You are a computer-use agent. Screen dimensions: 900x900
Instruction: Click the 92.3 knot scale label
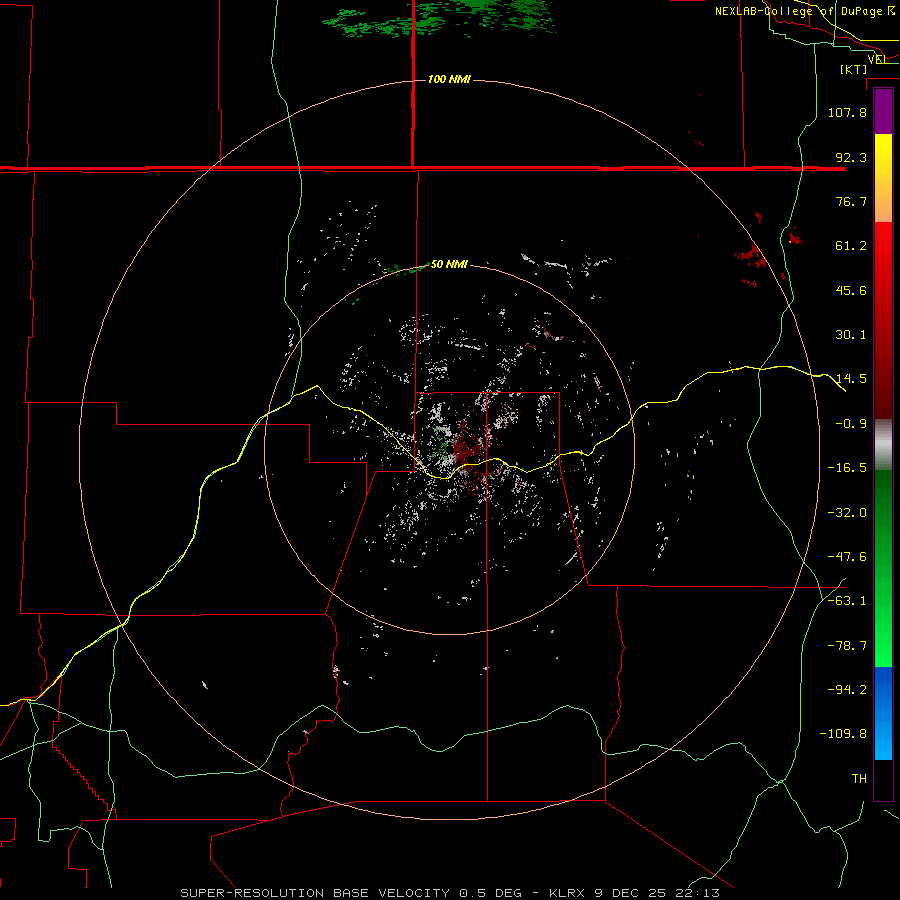851,157
